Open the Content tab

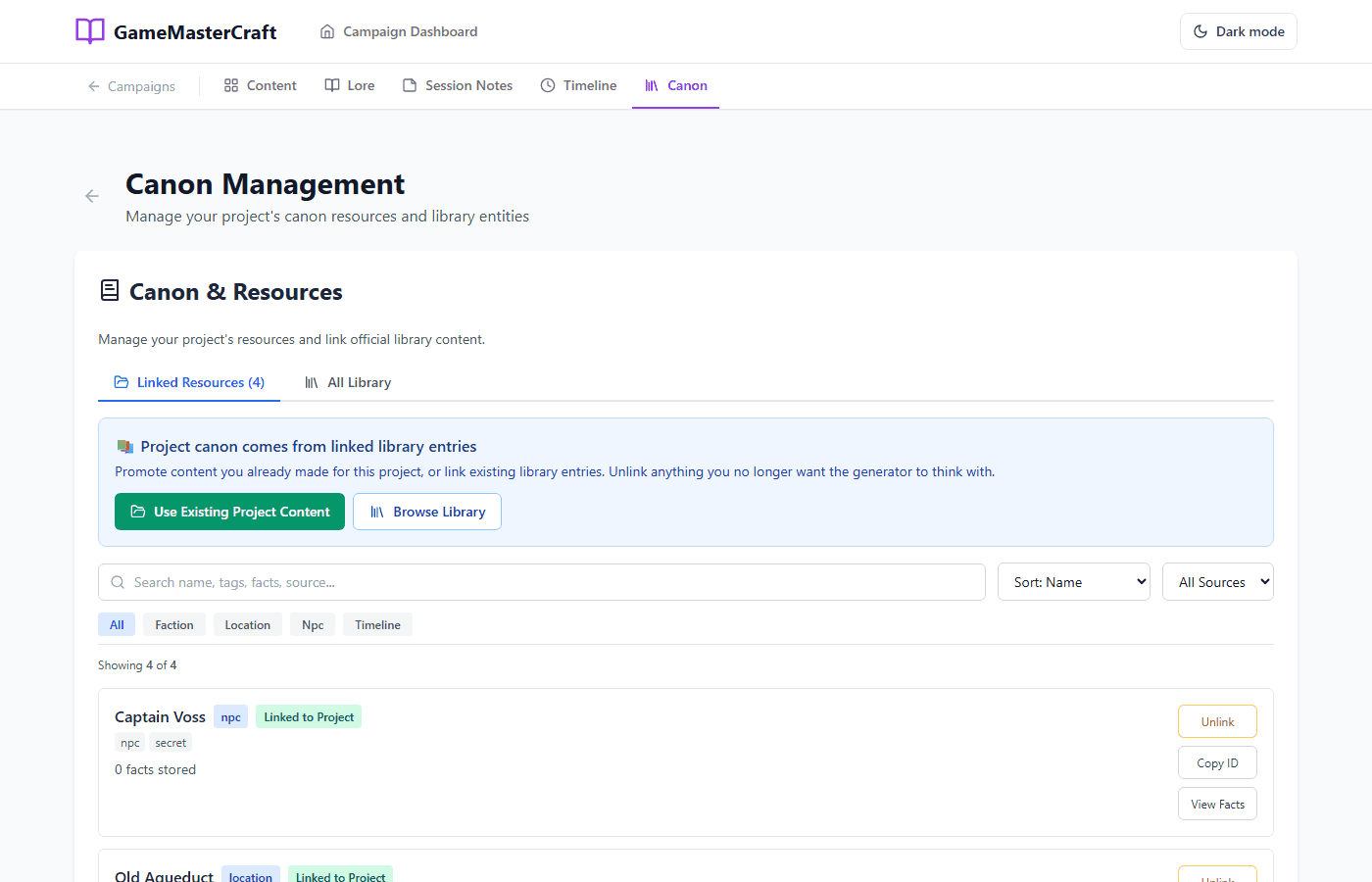pyautogui.click(x=260, y=85)
